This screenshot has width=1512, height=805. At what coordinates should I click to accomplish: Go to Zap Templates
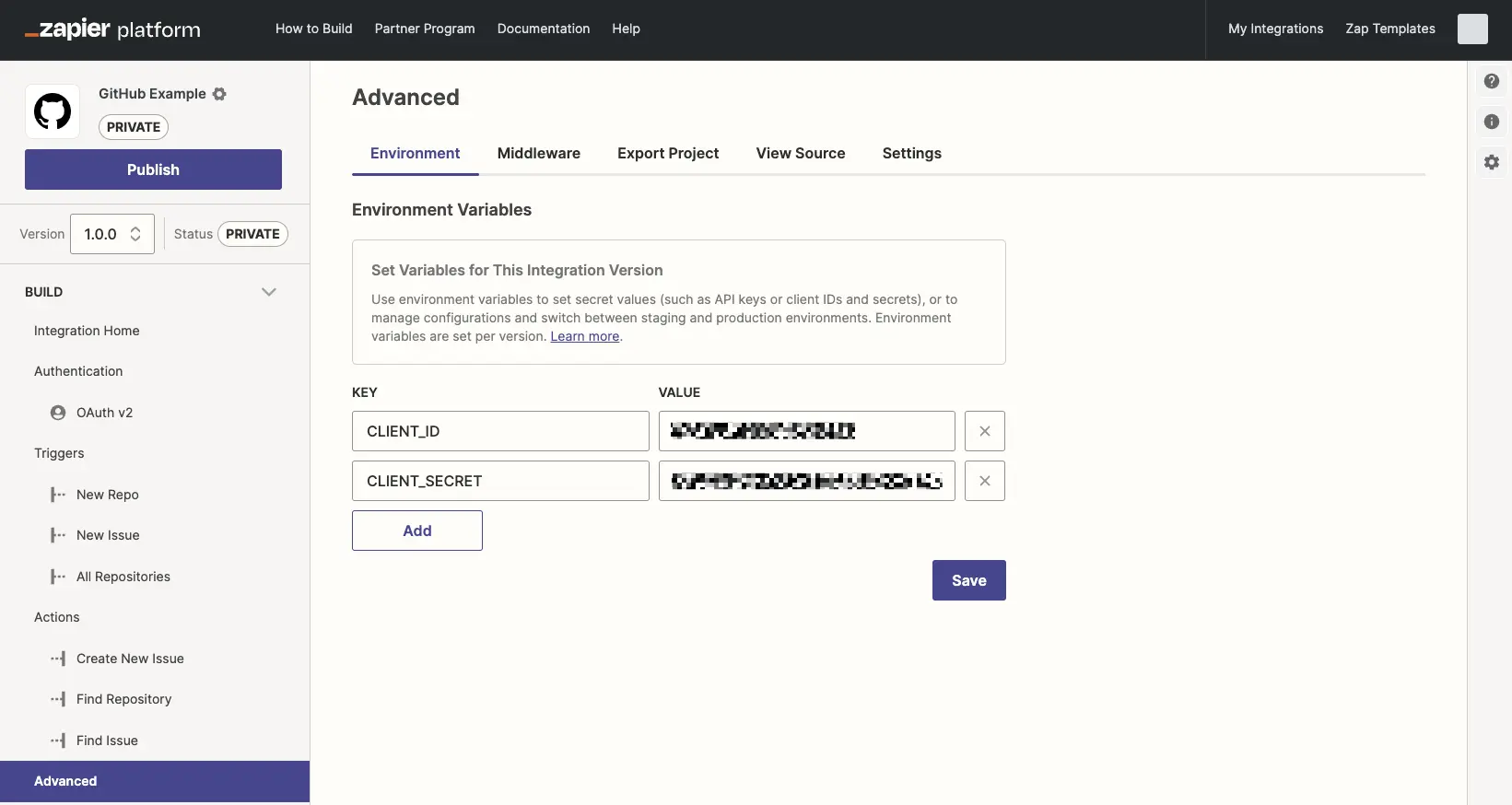coord(1390,29)
